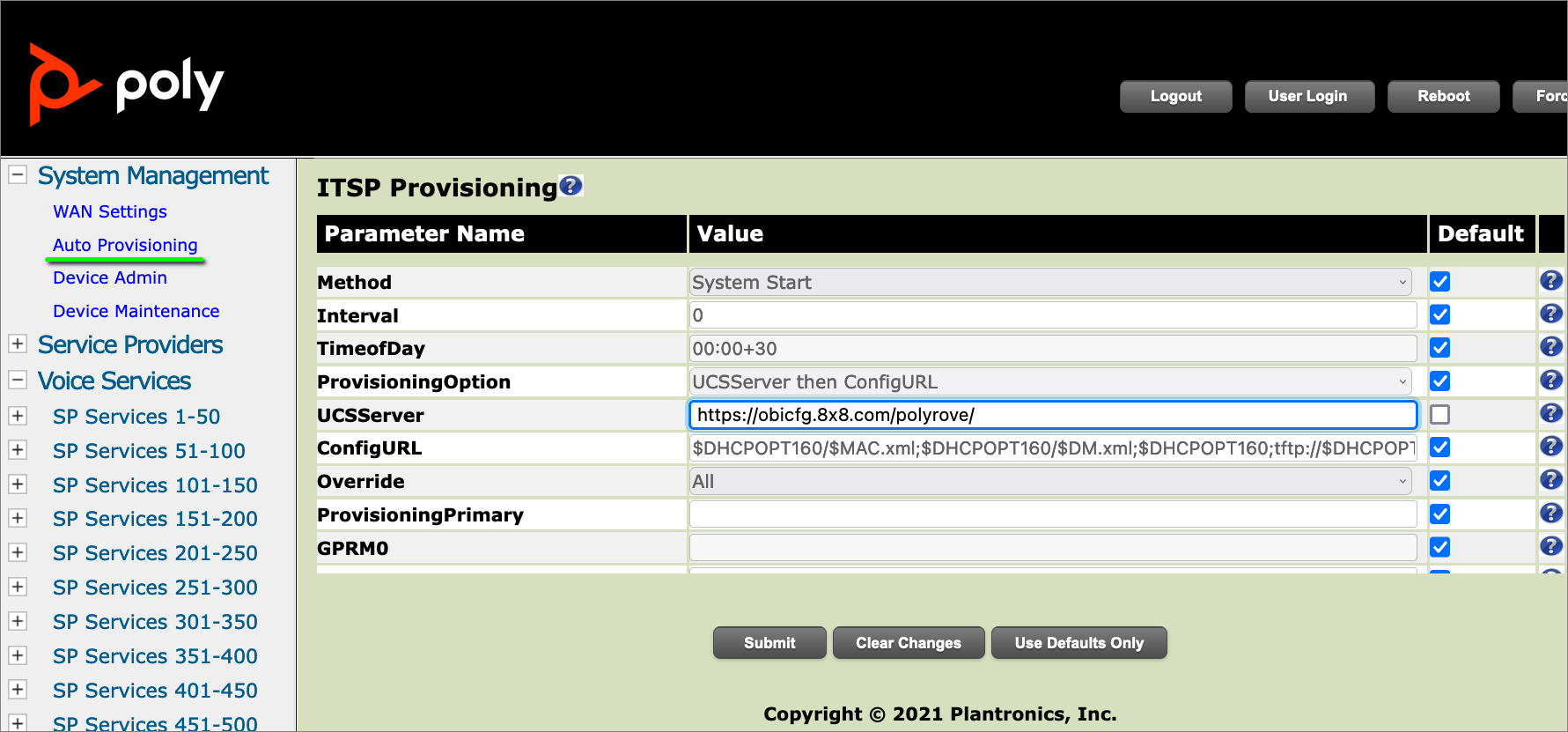The image size is (1568, 732).
Task: Open WAN Settings page
Action: (x=109, y=211)
